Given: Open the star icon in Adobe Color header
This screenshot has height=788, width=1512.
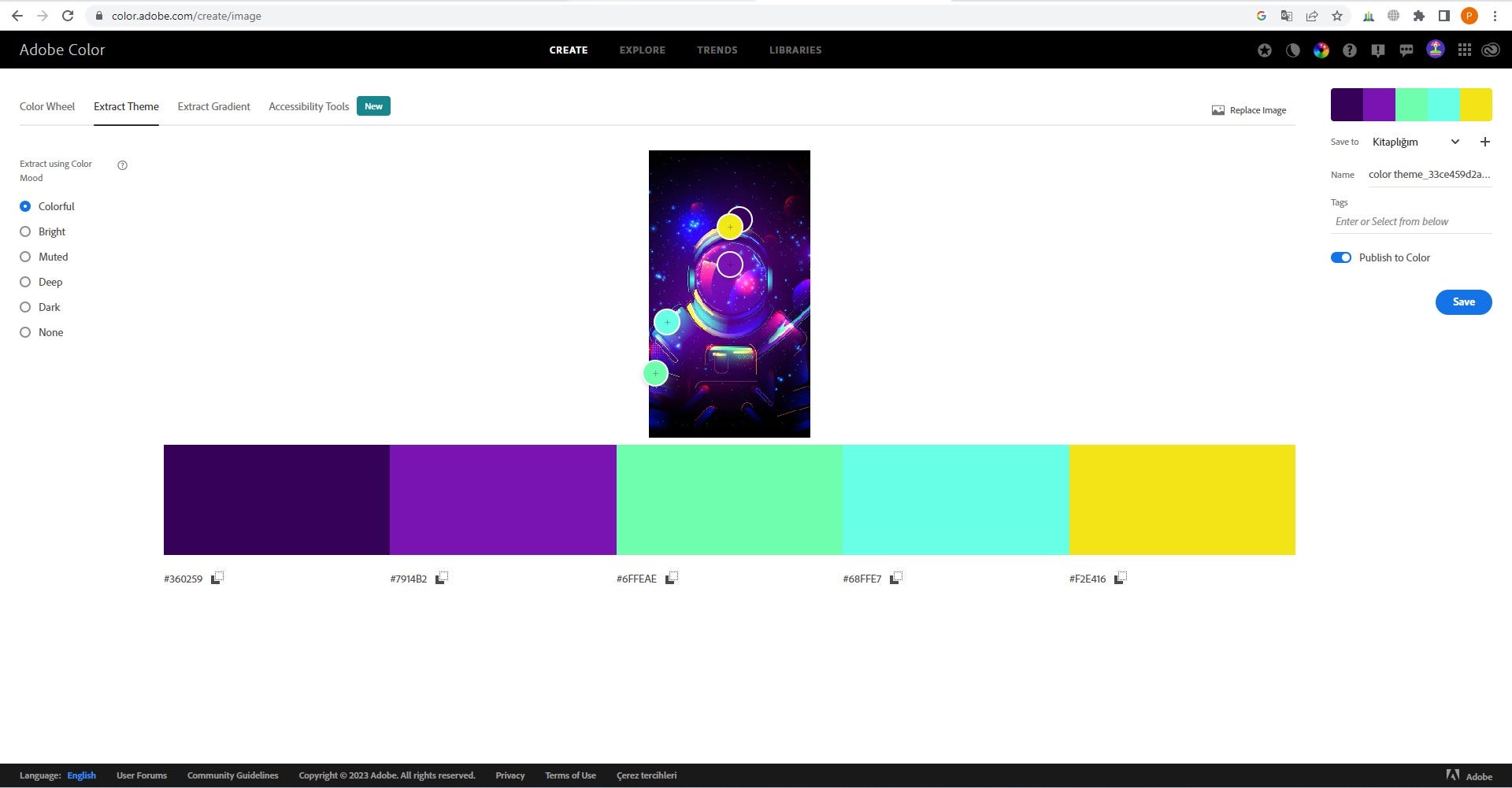Looking at the screenshot, I should (1265, 50).
